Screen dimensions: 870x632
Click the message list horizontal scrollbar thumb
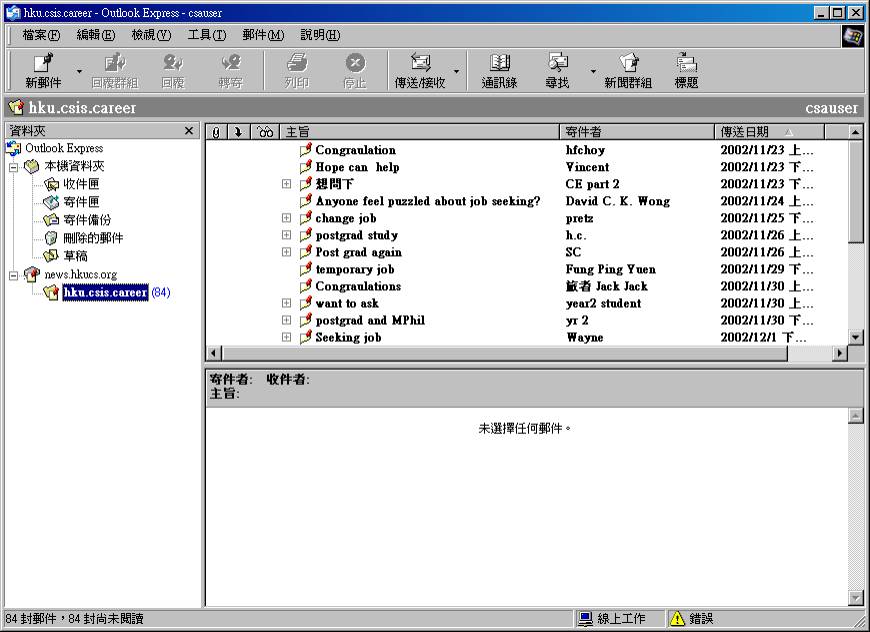tap(504, 353)
